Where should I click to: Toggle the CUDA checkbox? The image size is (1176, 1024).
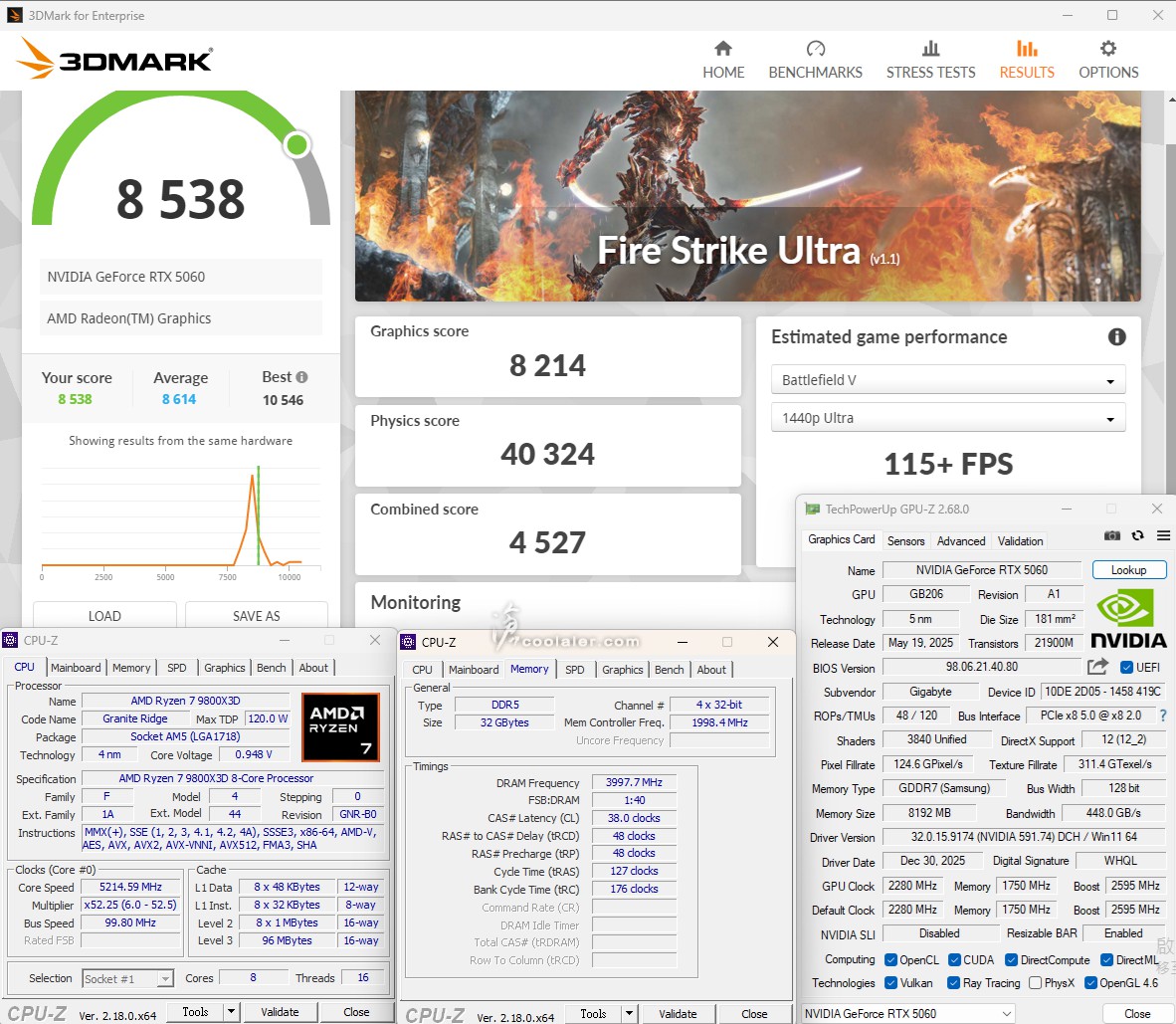955,960
